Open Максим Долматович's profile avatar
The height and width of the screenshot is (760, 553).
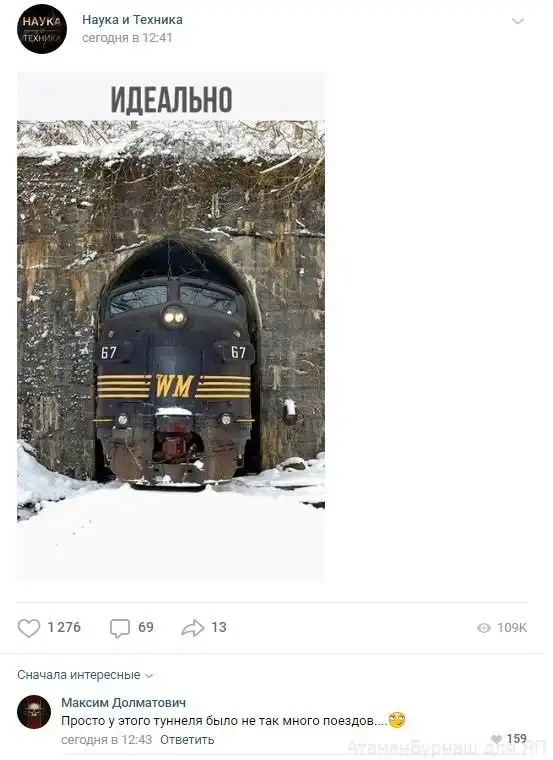click(x=34, y=712)
